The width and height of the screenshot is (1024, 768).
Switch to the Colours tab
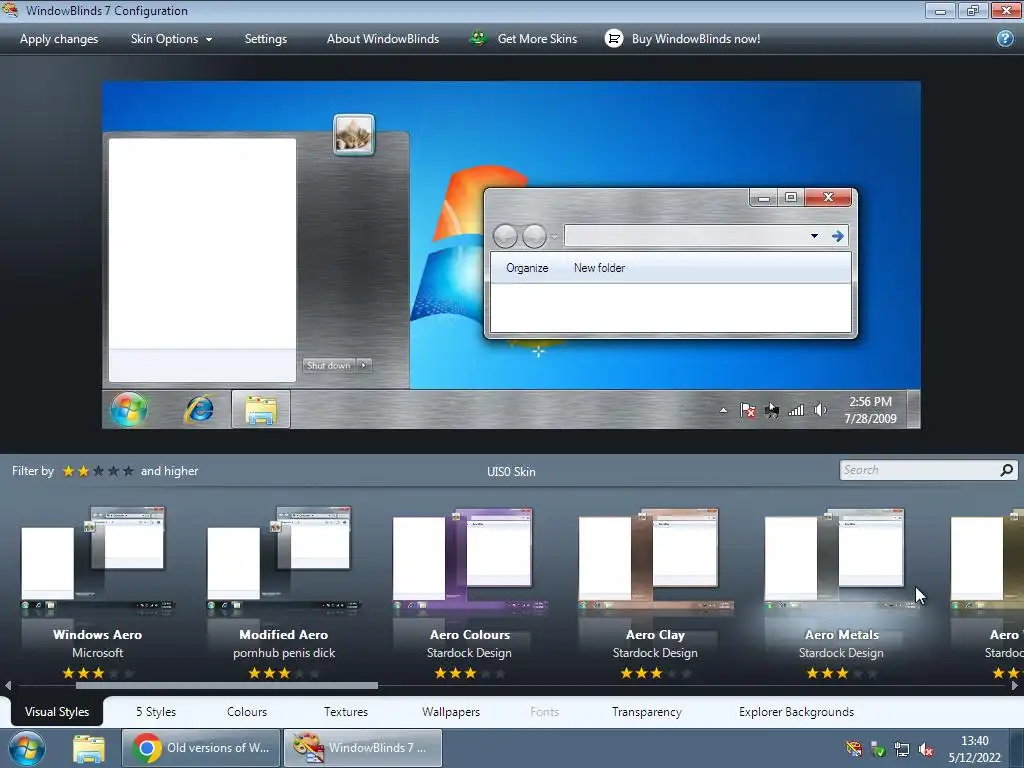pos(247,712)
